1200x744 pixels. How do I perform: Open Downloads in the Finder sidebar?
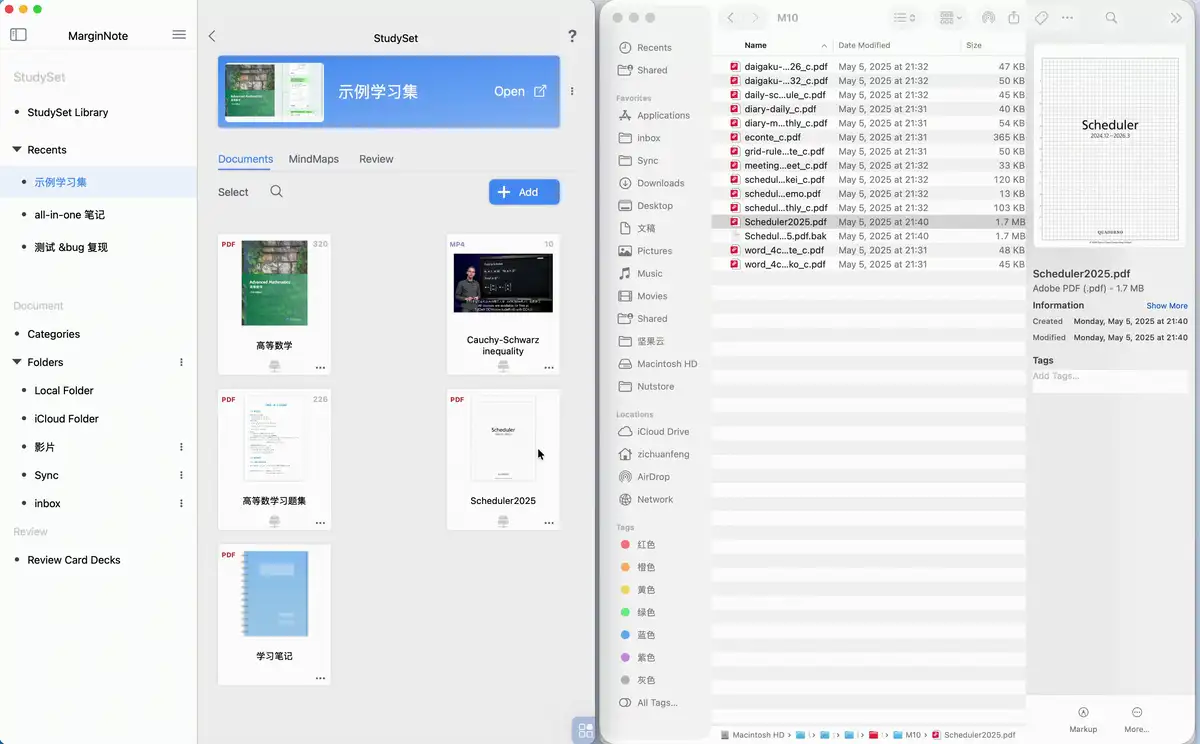(652, 183)
